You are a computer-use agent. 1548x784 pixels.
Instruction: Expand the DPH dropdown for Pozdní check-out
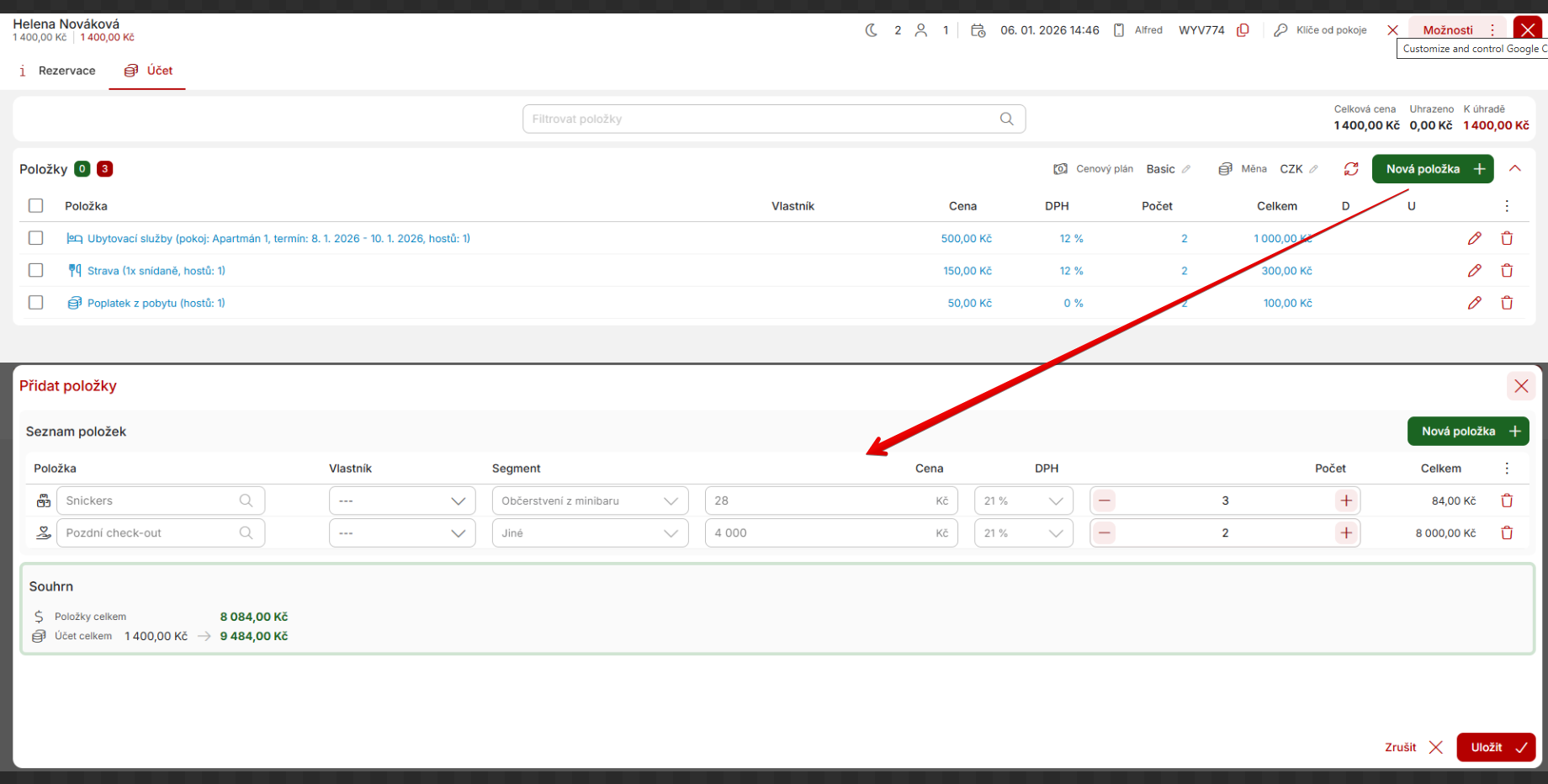coord(1023,533)
